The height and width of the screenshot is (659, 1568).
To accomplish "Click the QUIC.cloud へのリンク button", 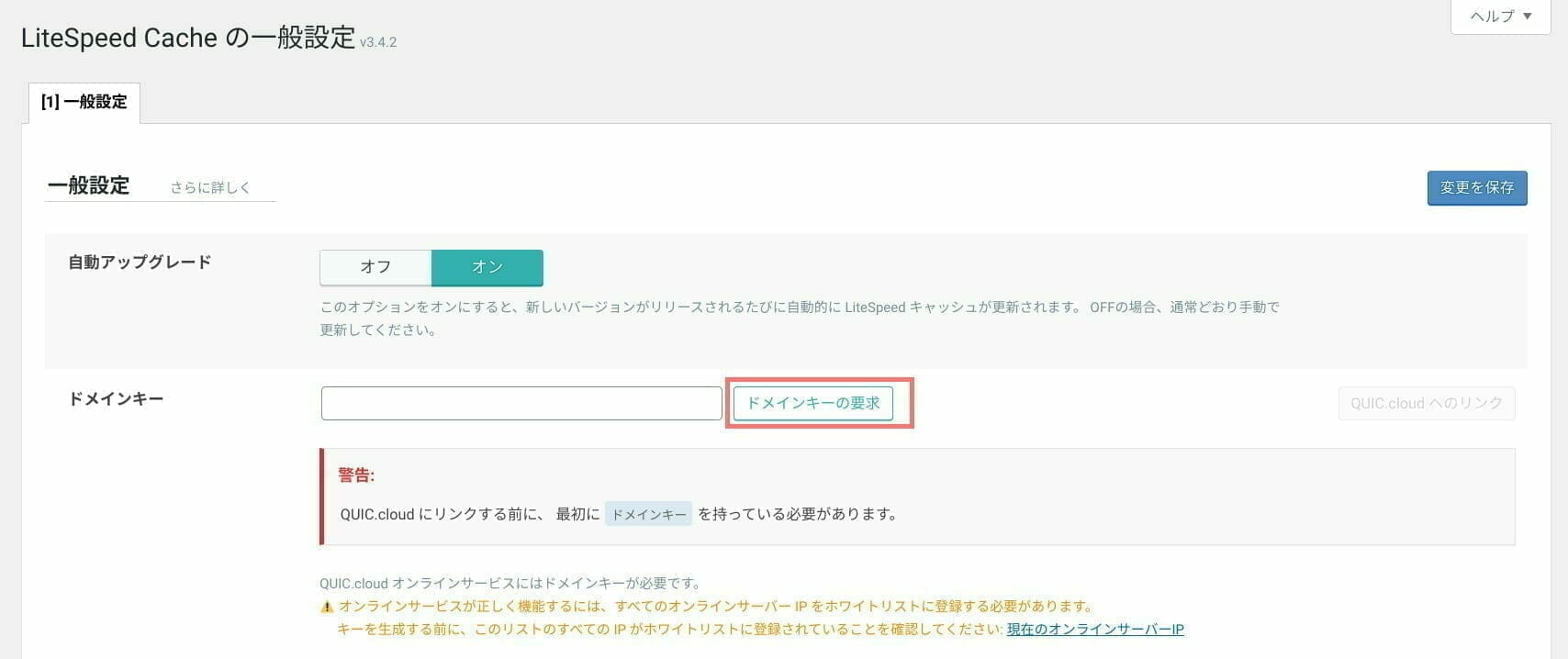I will [x=1427, y=403].
